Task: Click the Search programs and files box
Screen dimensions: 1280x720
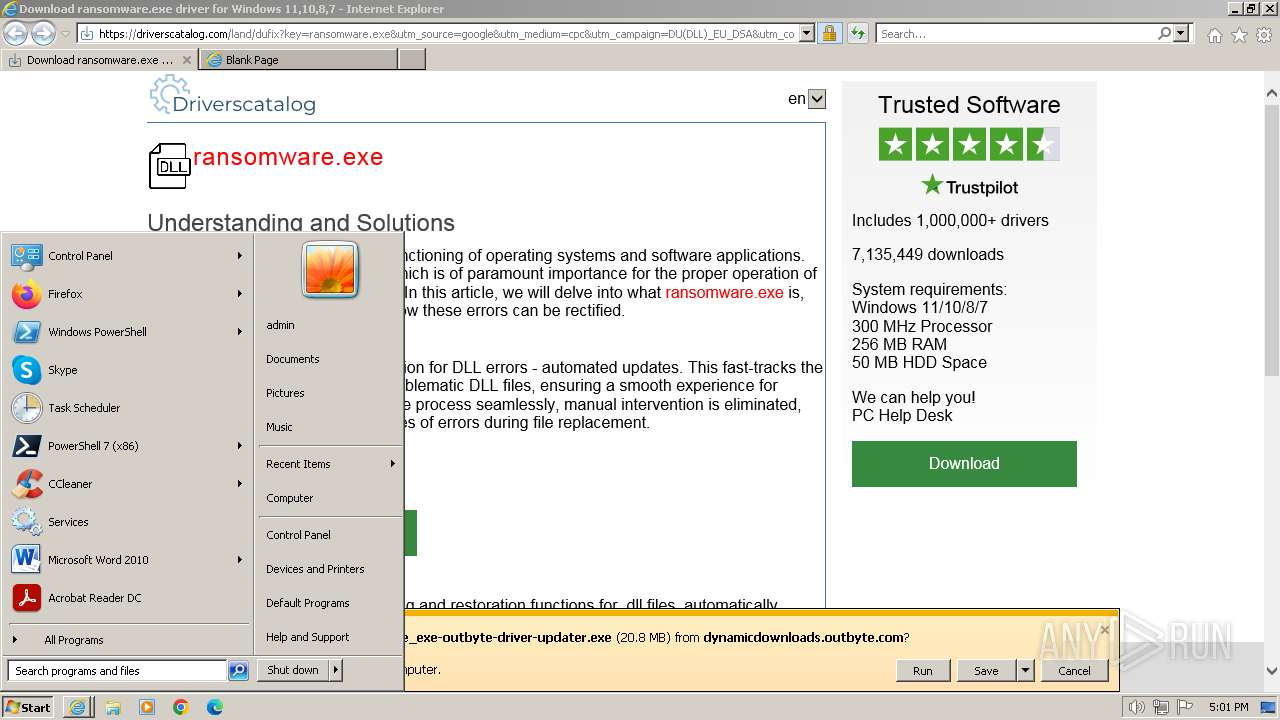Action: pyautogui.click(x=117, y=671)
